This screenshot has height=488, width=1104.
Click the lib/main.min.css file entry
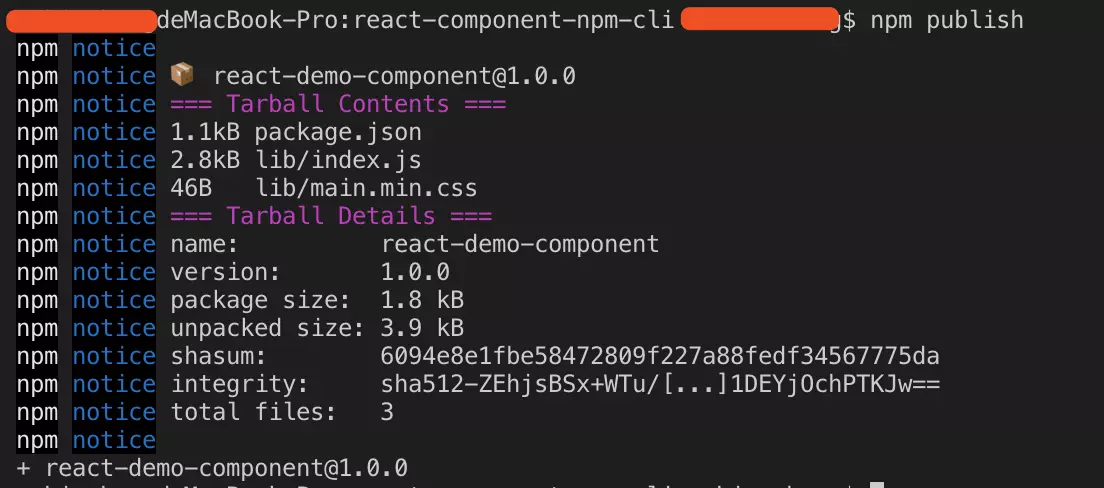(366, 188)
